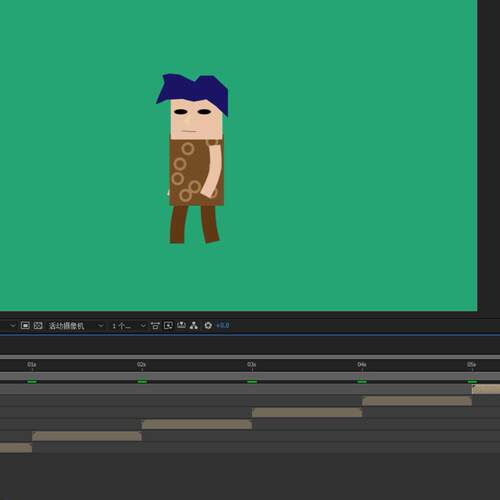Open the resolution dropdown chevron
This screenshot has height=500, width=500.
point(13,325)
